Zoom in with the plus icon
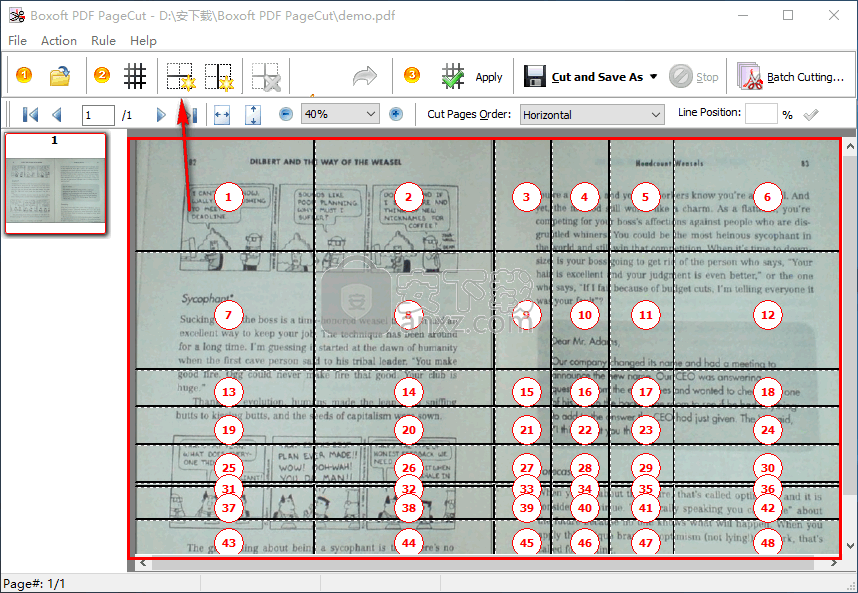 click(396, 114)
